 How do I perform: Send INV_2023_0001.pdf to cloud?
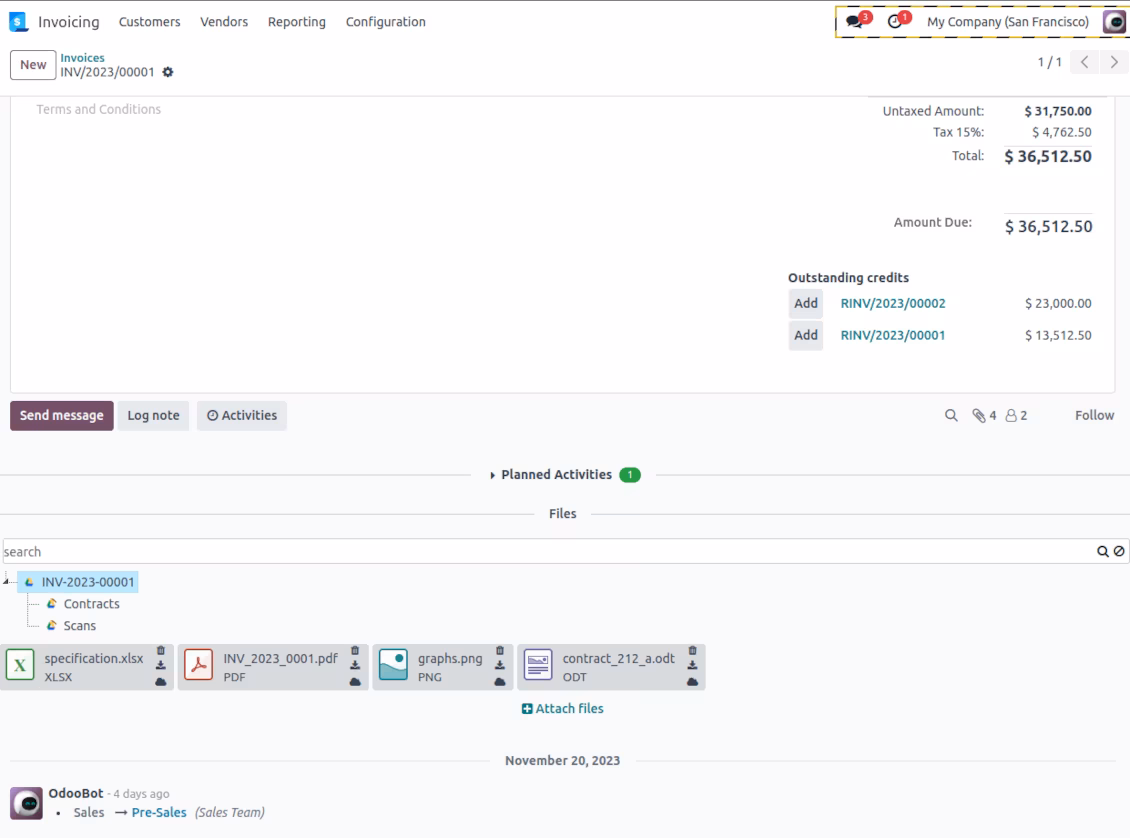pyautogui.click(x=355, y=682)
